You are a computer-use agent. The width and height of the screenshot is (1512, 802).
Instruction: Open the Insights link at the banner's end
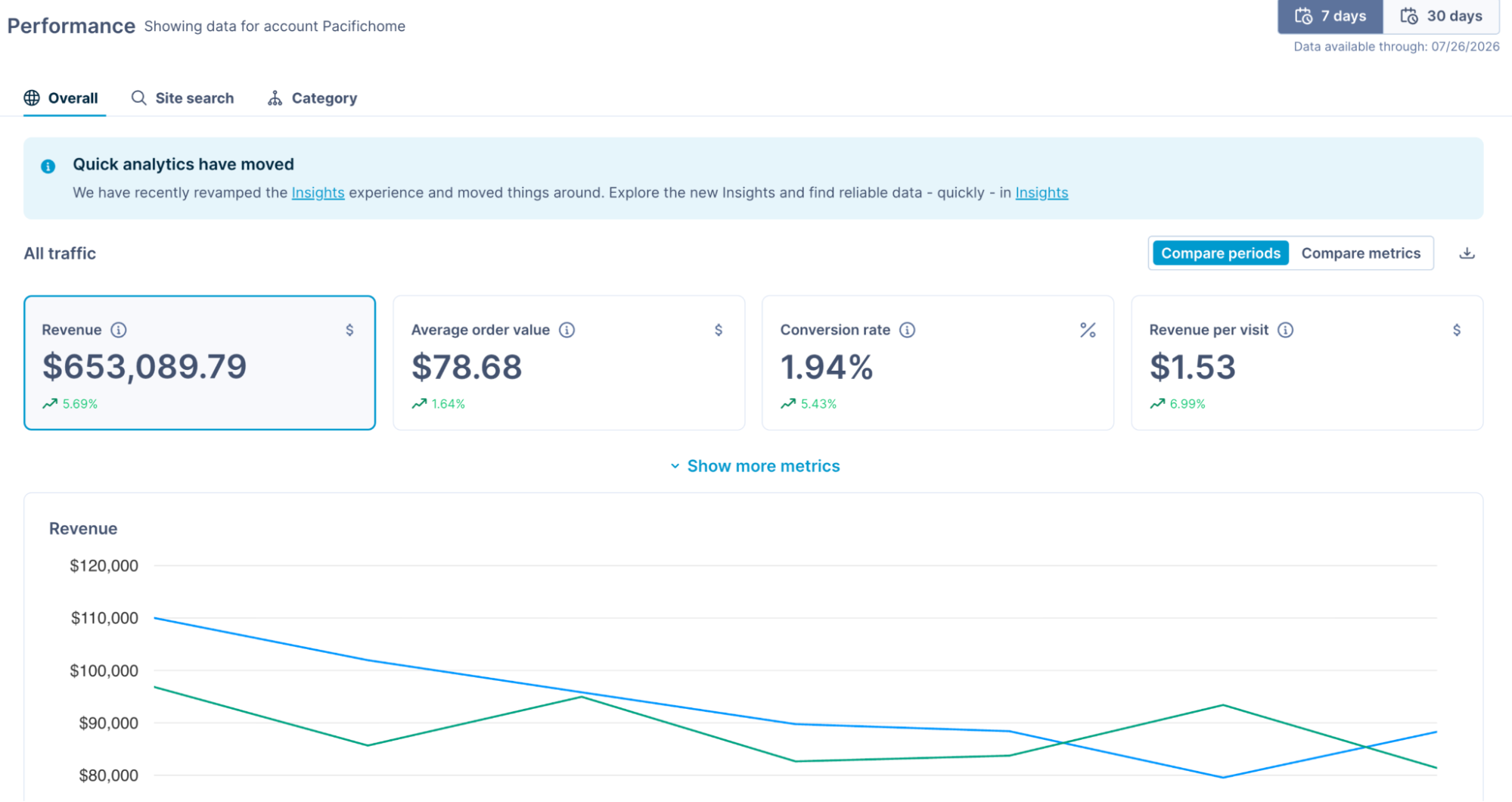point(1042,193)
